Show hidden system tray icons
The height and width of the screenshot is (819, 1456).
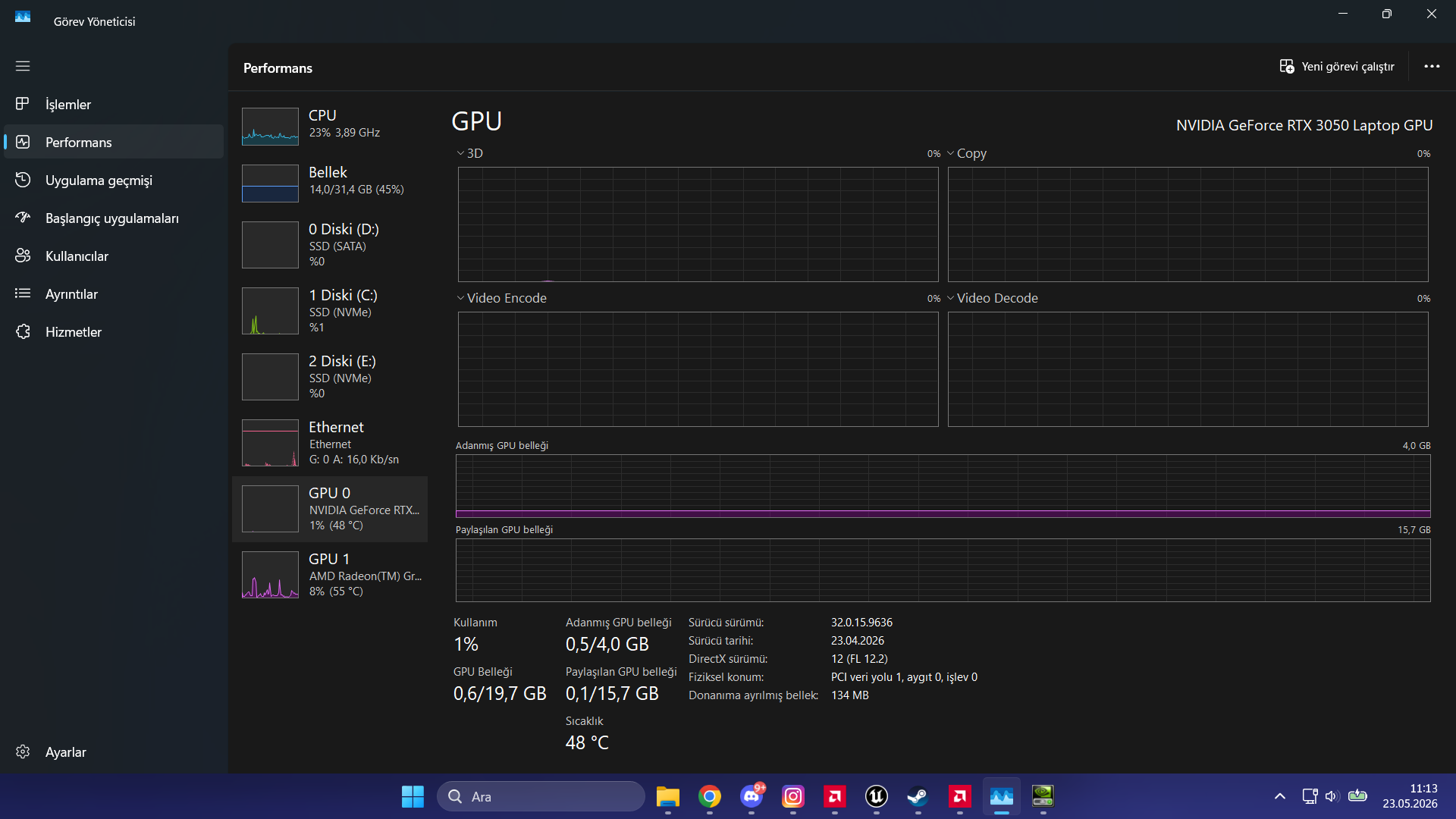click(x=1280, y=796)
